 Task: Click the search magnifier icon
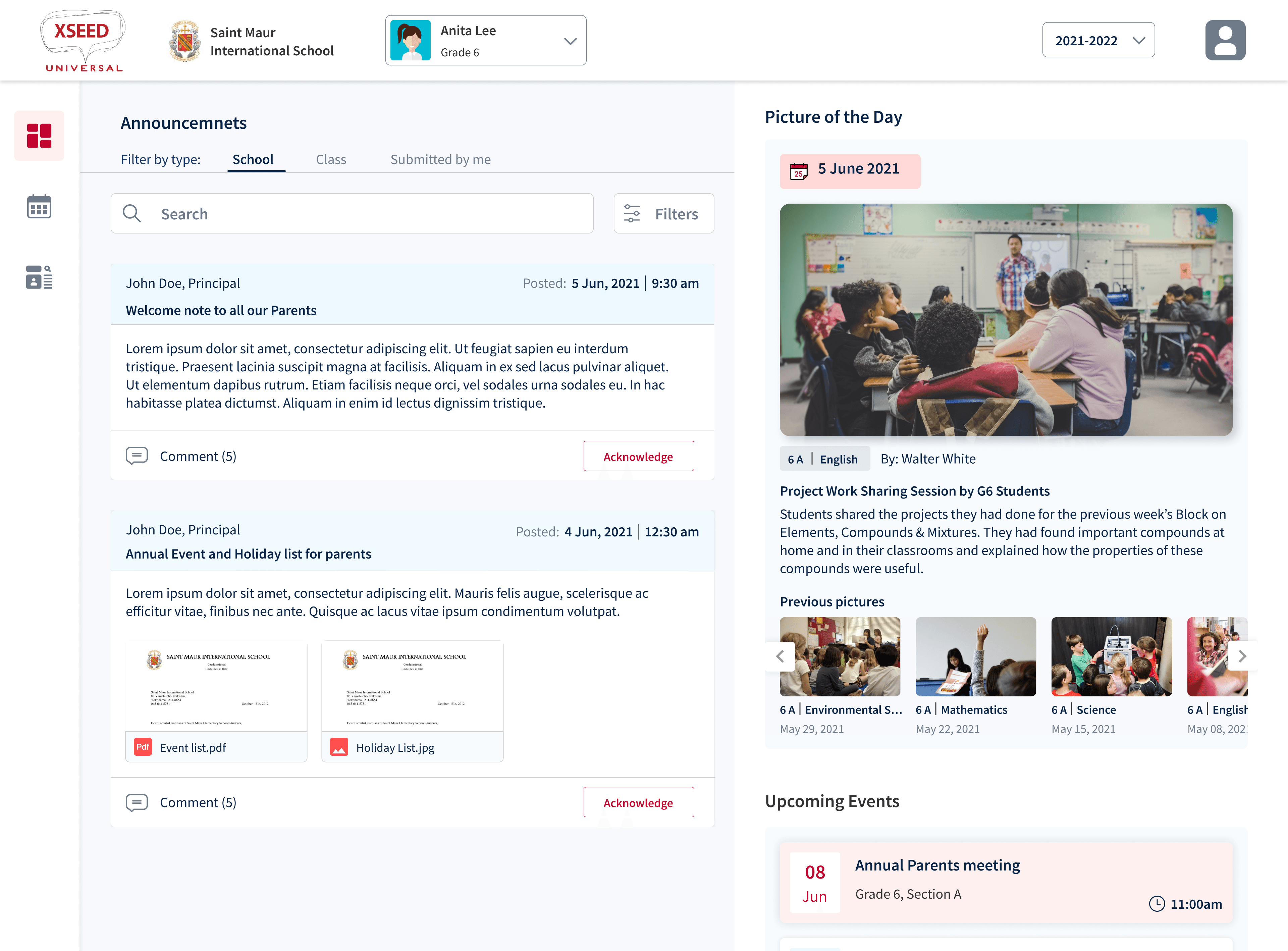click(132, 214)
